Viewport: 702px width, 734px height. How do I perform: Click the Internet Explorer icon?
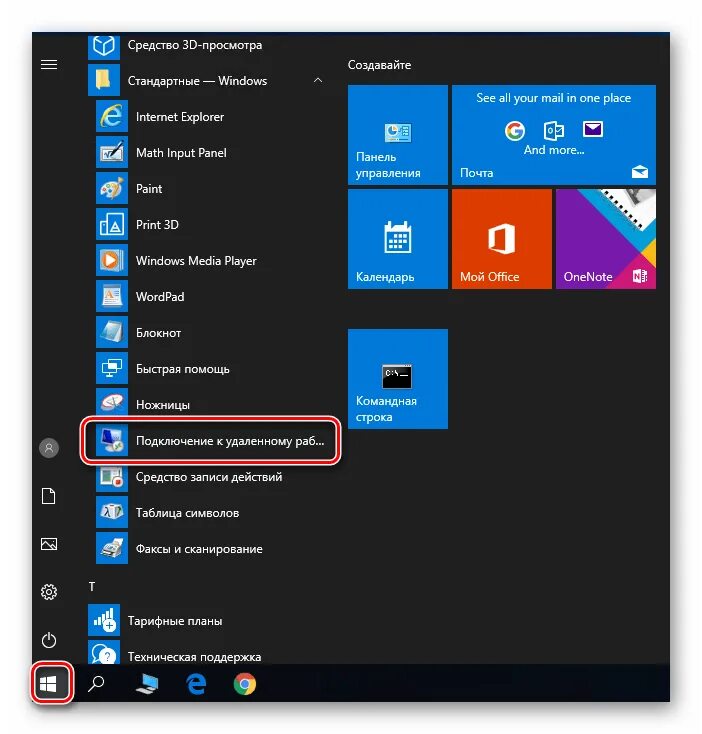point(112,117)
